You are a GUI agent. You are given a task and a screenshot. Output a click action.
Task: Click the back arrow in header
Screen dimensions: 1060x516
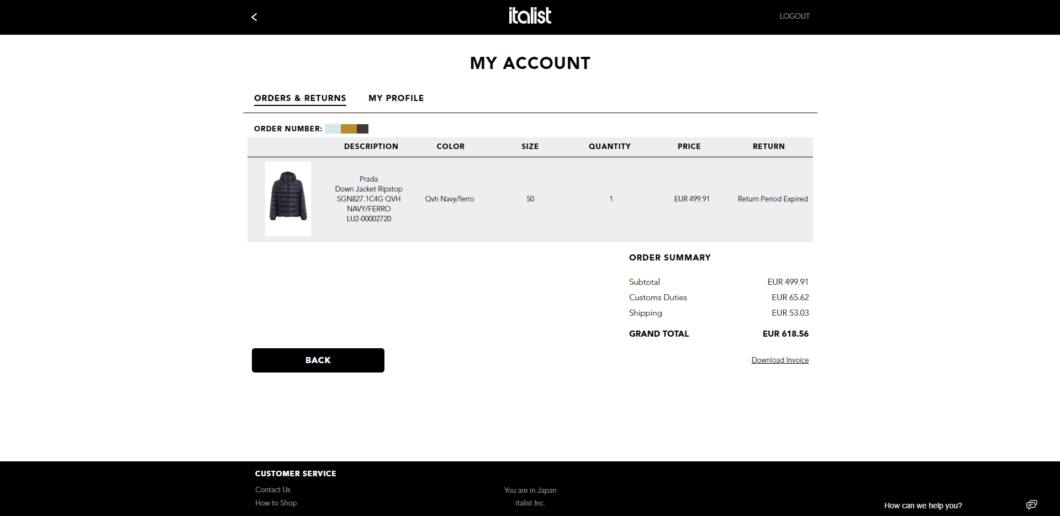(254, 17)
